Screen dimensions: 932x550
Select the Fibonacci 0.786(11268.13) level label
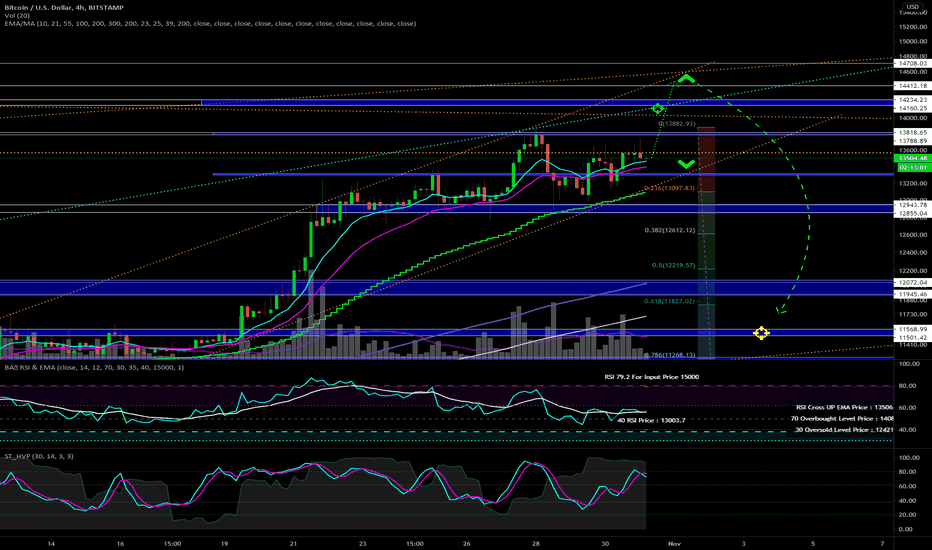coord(669,355)
